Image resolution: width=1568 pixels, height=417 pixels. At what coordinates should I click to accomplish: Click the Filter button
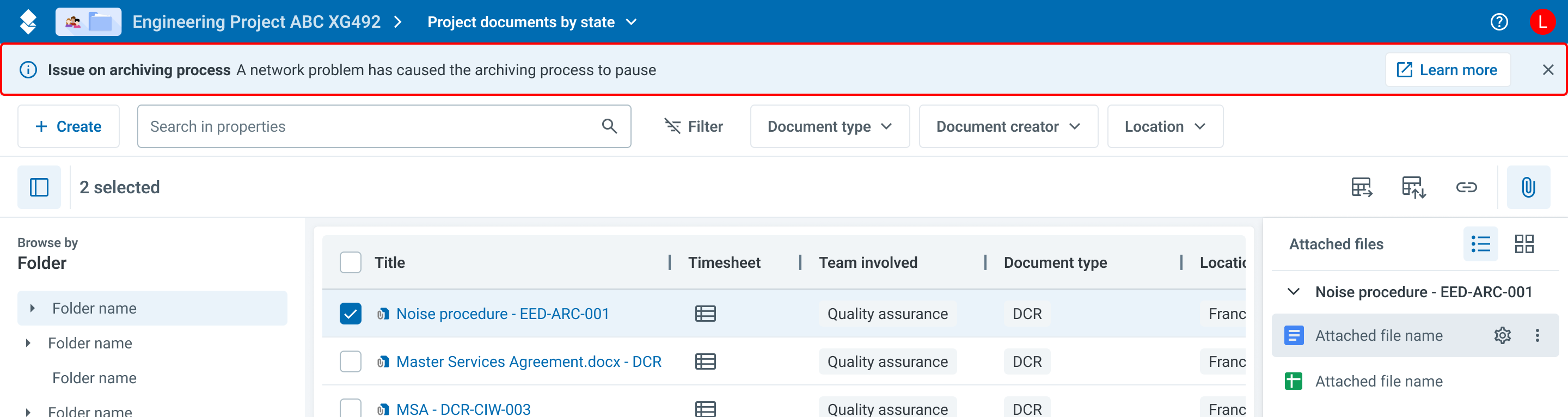(x=693, y=127)
